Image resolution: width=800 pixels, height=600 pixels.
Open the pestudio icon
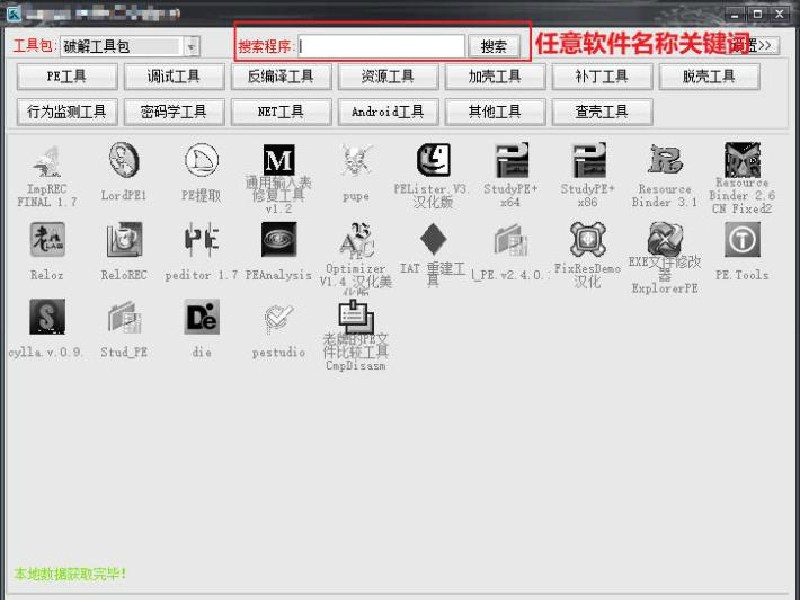(x=279, y=318)
